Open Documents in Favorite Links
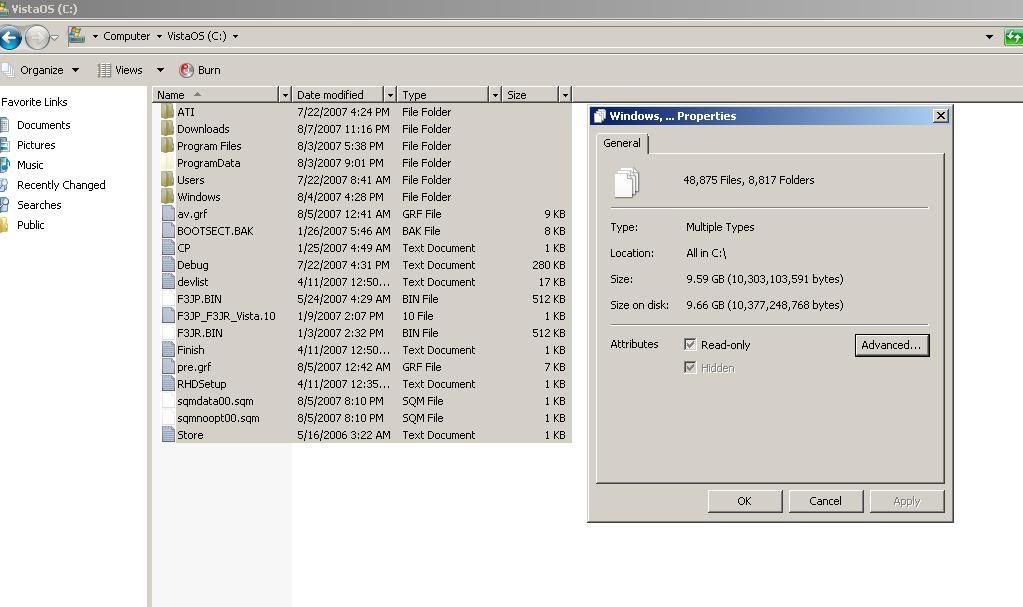The width and height of the screenshot is (1023, 607). 43,125
